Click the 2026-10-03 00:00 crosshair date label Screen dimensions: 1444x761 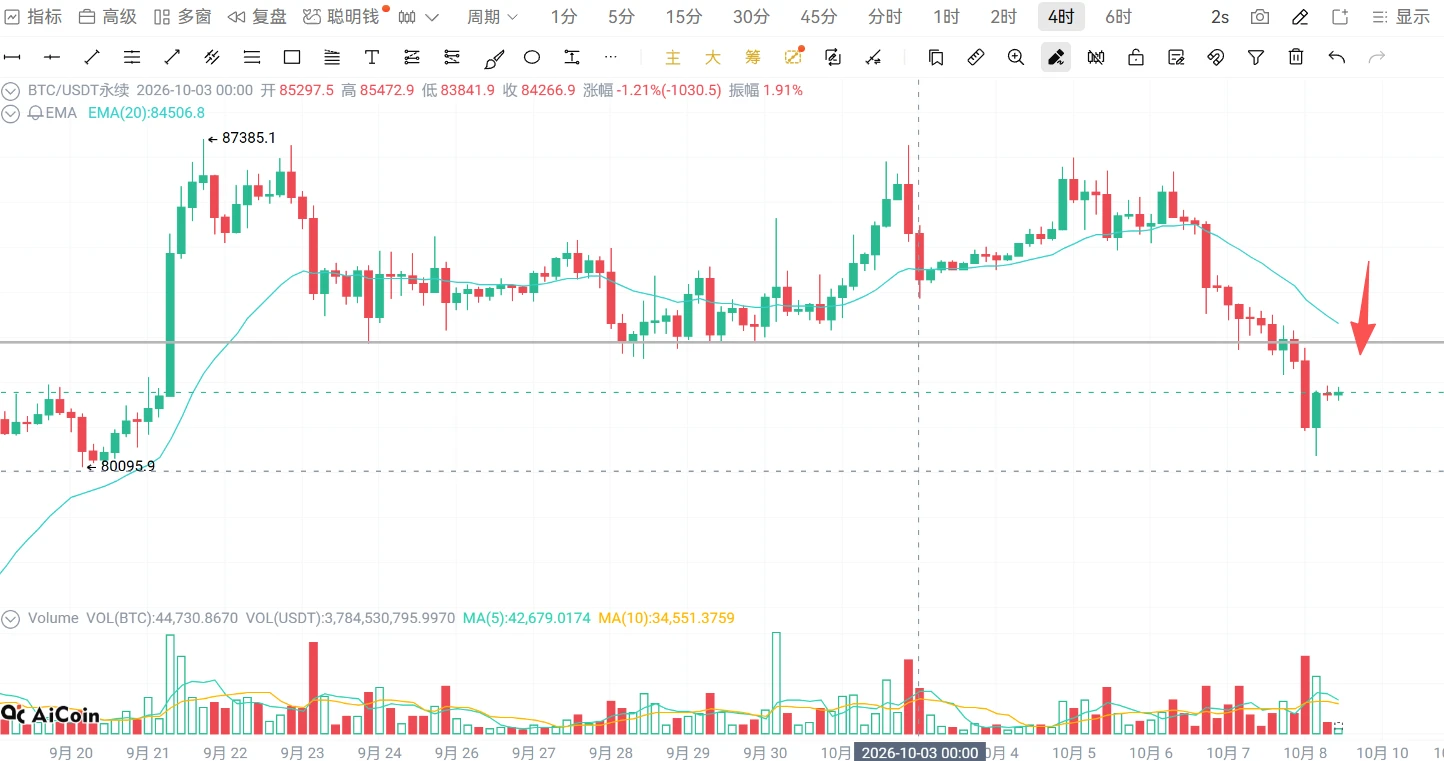[x=920, y=752]
